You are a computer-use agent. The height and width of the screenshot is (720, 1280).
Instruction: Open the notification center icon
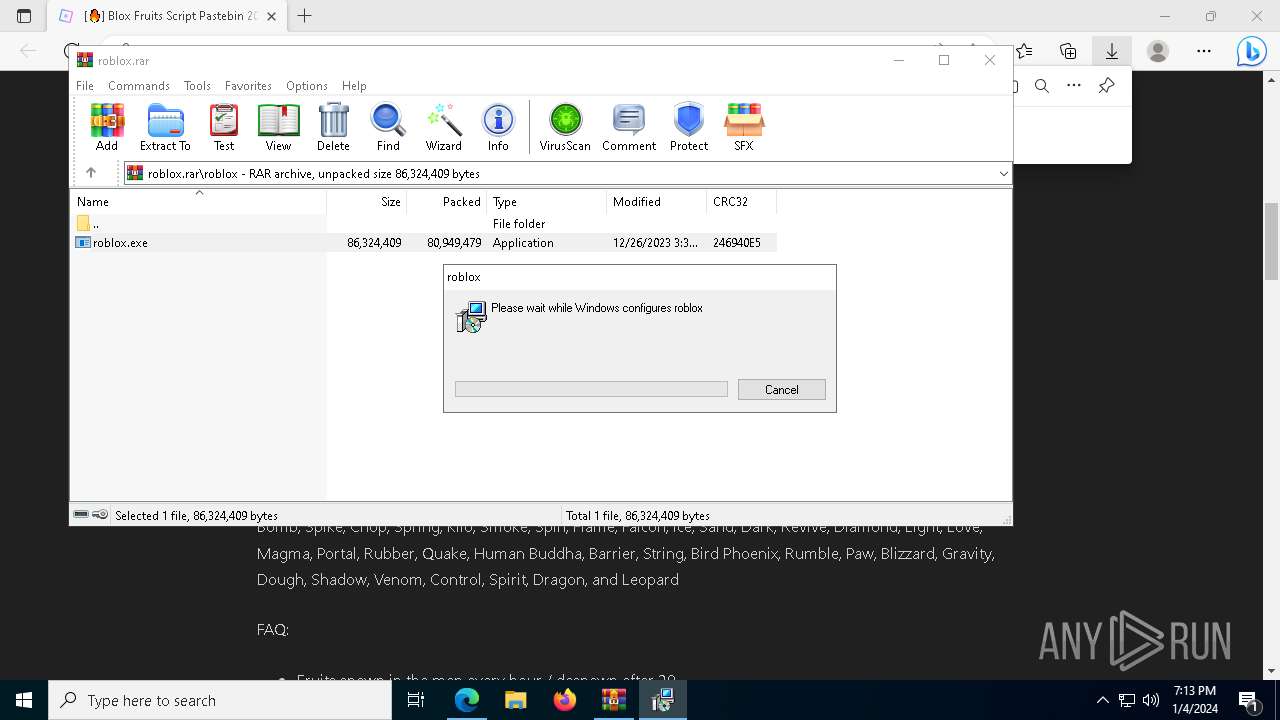1248,700
